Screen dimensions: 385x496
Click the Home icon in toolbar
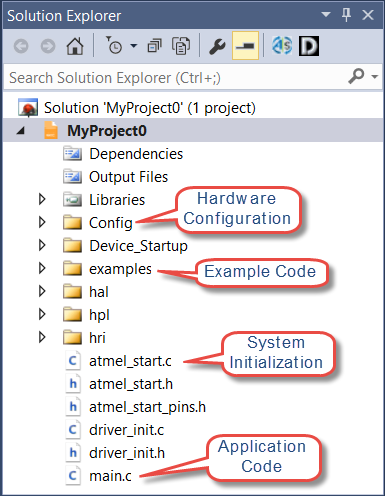pos(75,46)
